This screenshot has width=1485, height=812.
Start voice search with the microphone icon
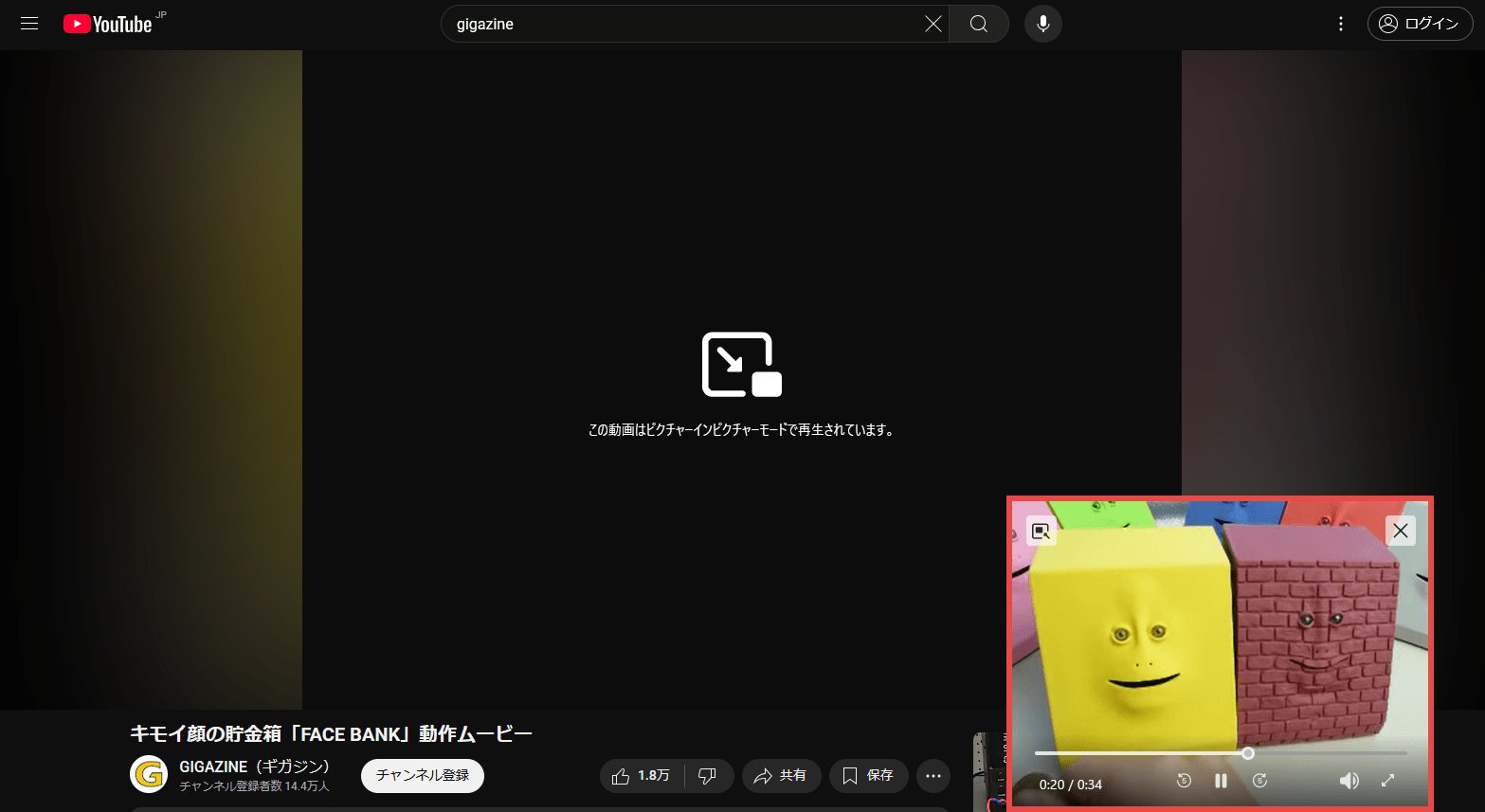[x=1042, y=25]
